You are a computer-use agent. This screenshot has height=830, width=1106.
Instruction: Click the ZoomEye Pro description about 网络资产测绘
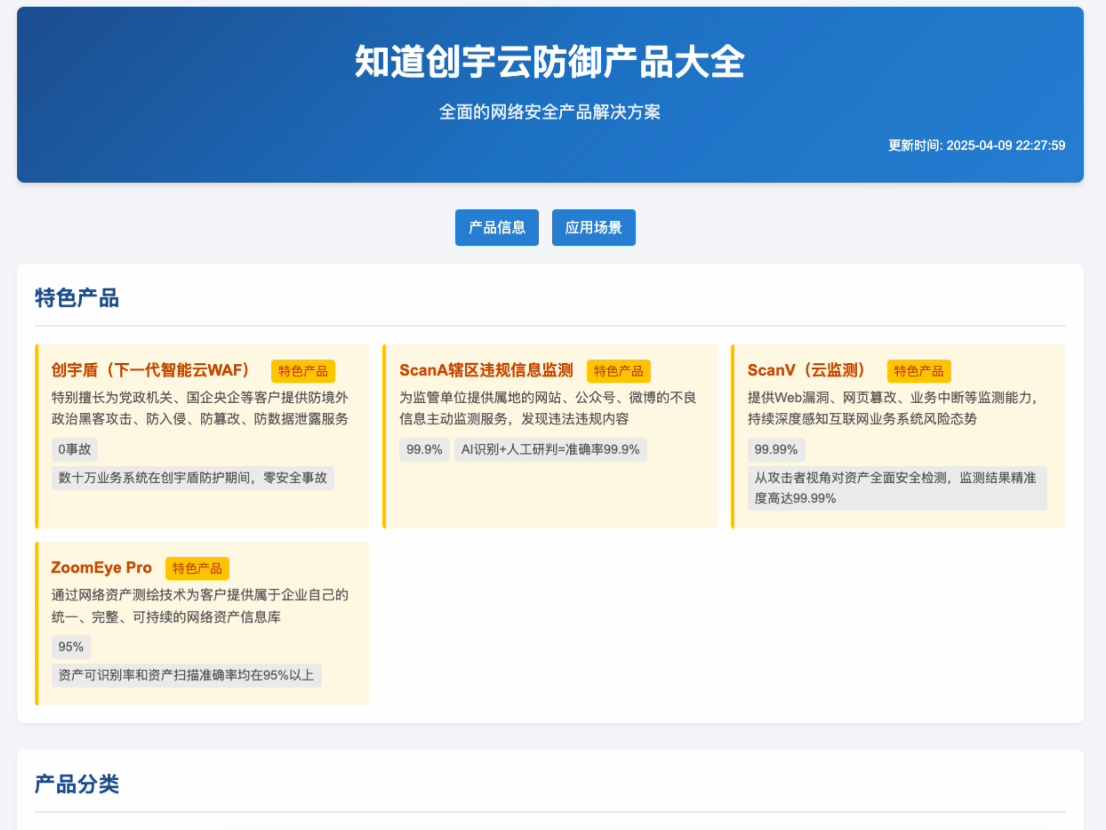[200, 606]
